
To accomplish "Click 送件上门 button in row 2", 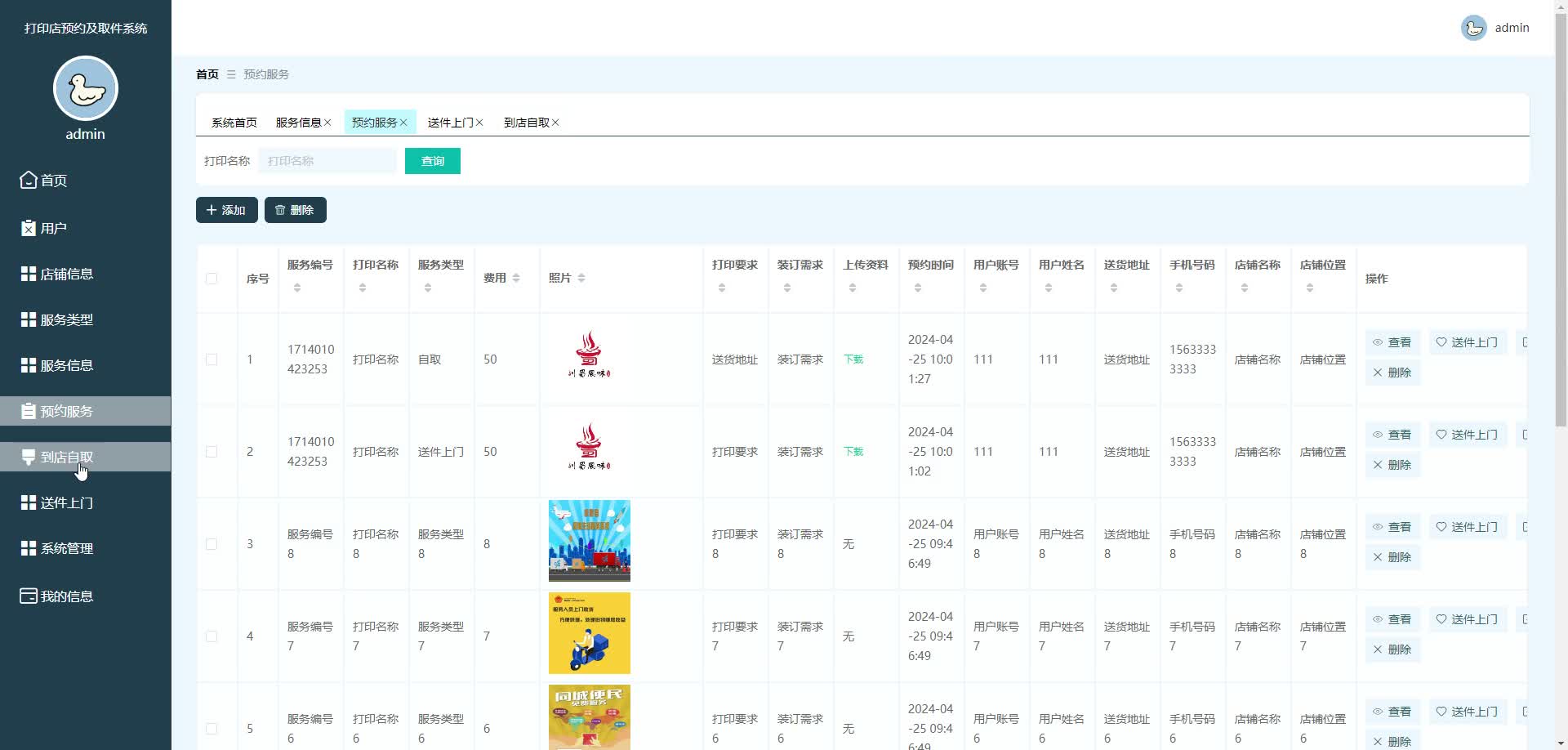I will point(1468,435).
